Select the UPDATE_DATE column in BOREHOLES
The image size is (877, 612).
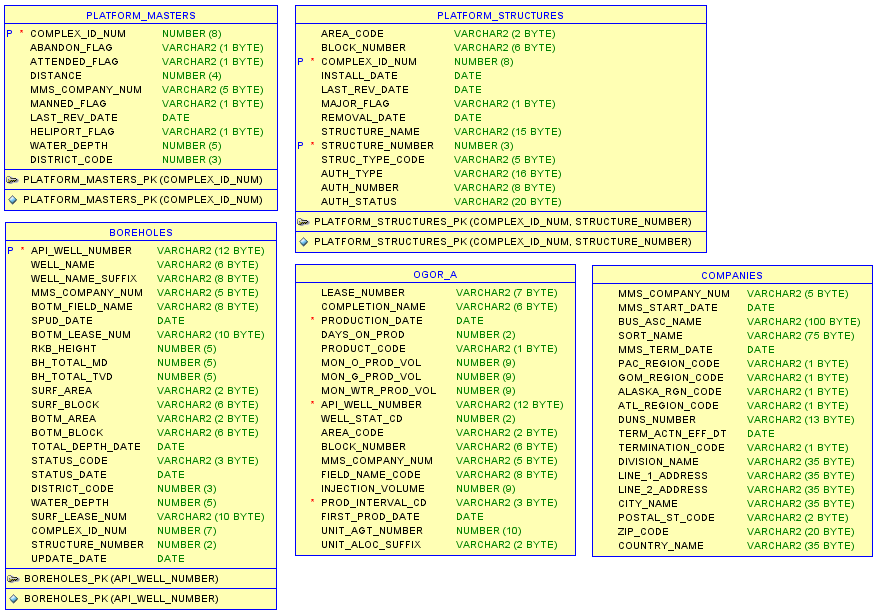[69, 558]
